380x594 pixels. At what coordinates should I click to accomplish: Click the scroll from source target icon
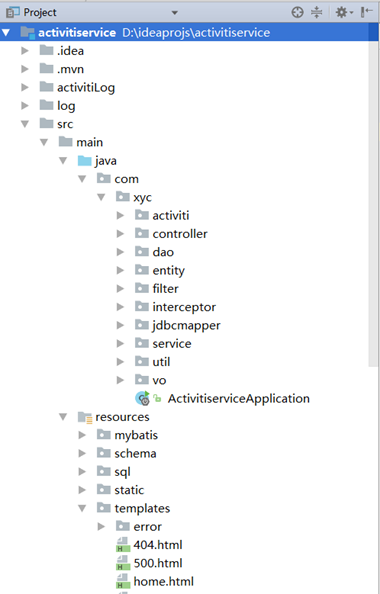click(297, 13)
